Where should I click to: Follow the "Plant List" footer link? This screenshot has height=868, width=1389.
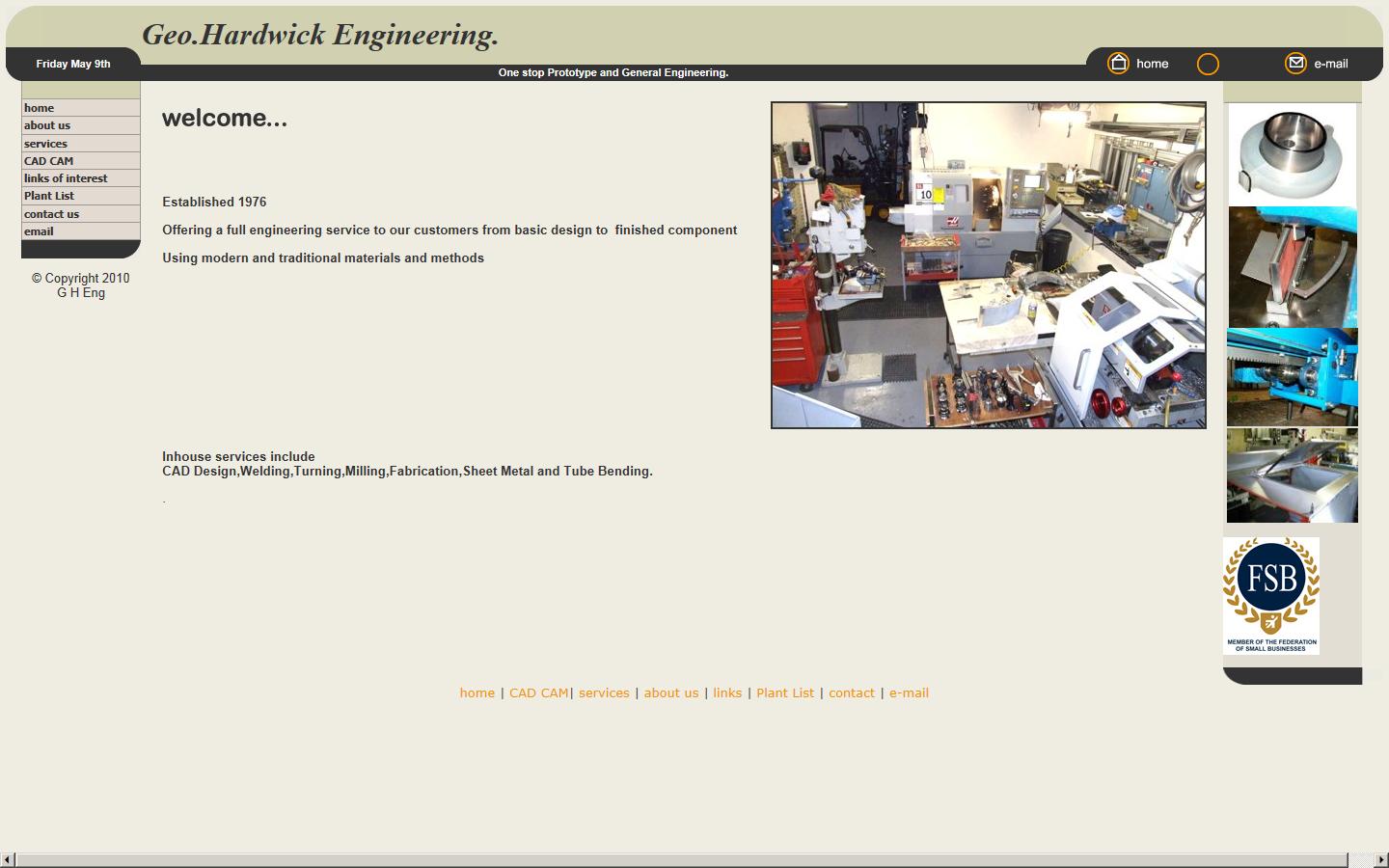click(x=785, y=692)
